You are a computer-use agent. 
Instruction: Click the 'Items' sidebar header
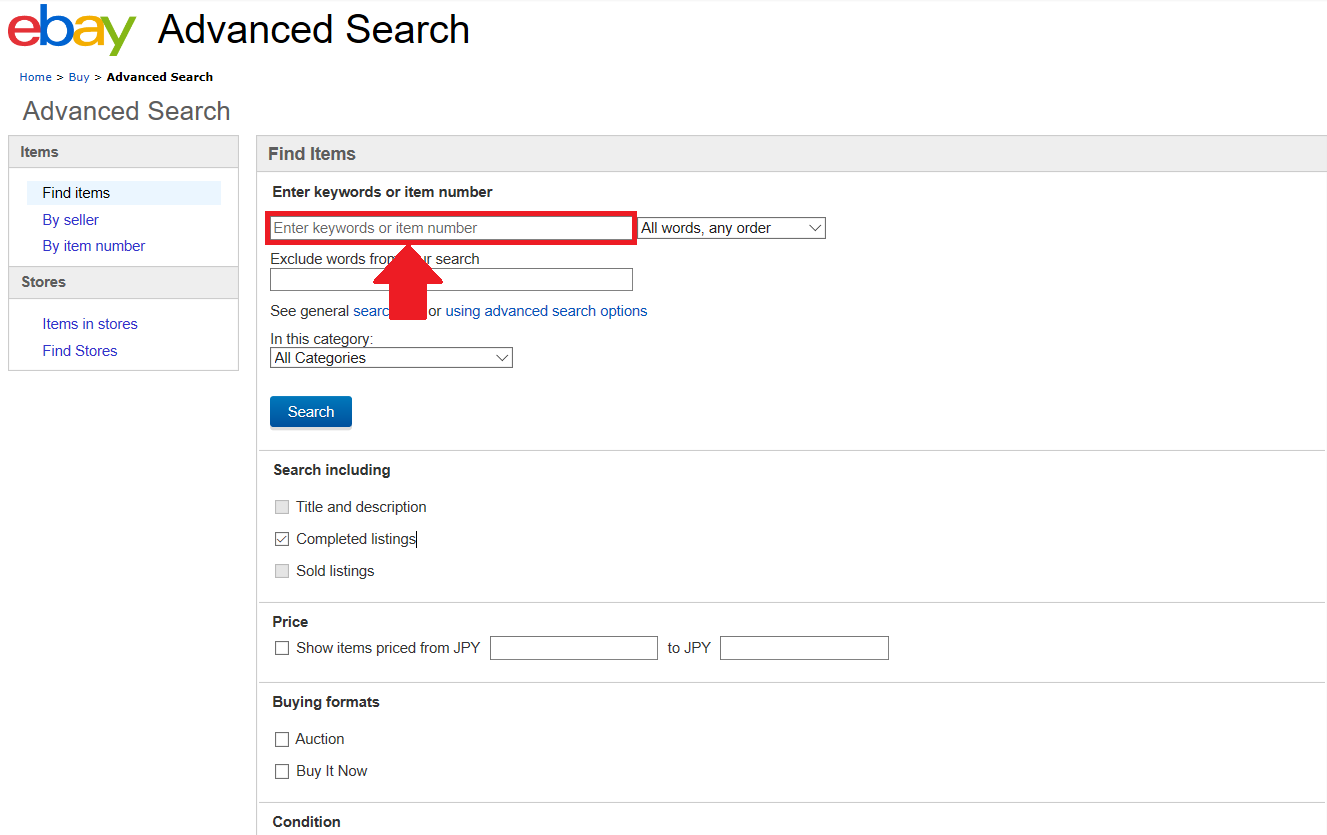pos(123,152)
